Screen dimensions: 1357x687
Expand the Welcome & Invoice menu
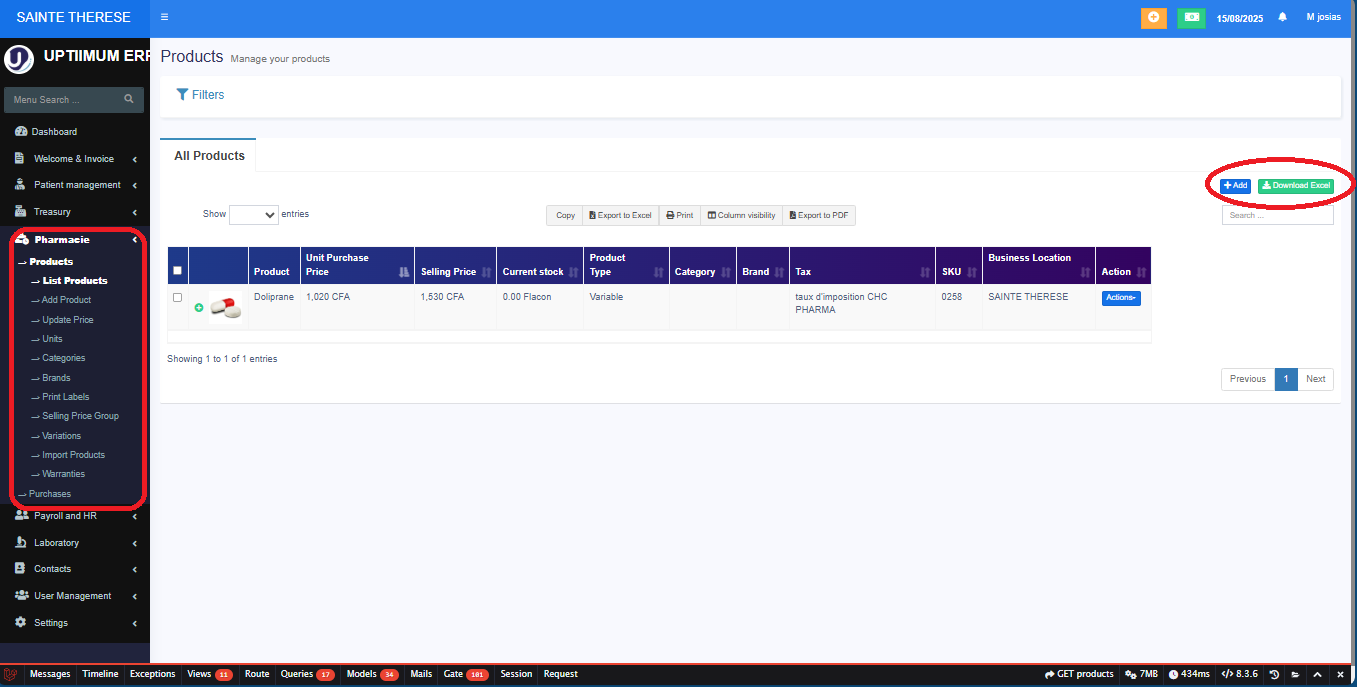coord(75,159)
